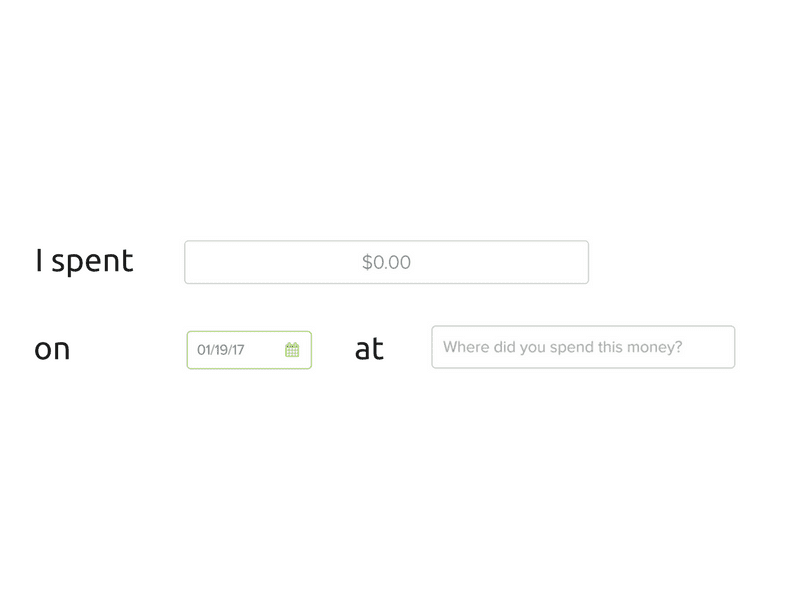The width and height of the screenshot is (800, 600).
Task: Click the $0.00 amount input field
Action: point(386,262)
